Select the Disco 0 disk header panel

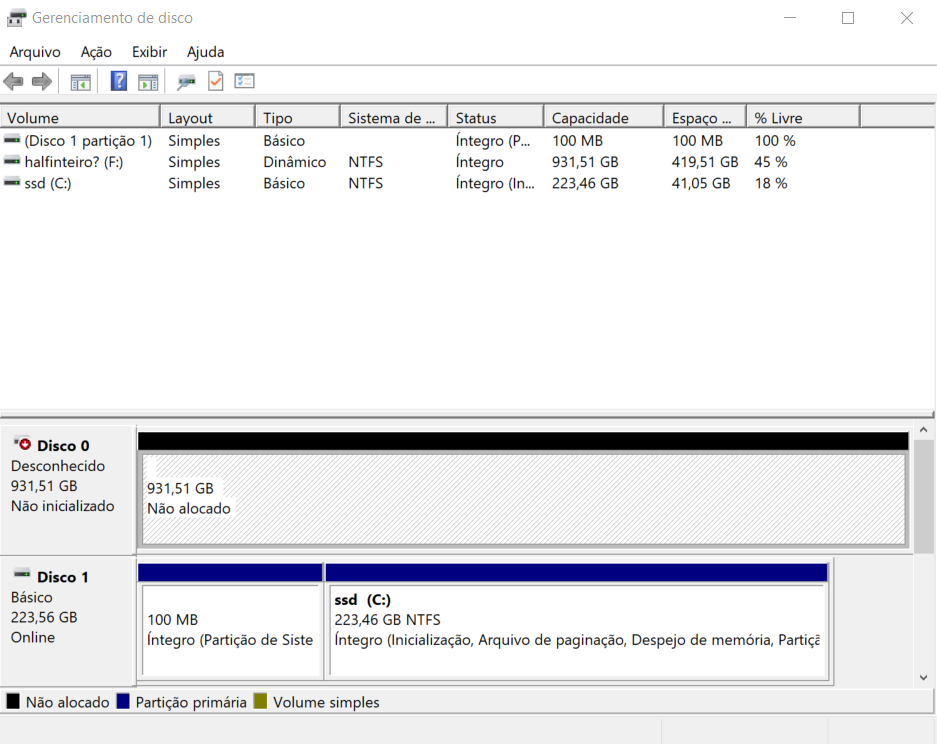click(68, 490)
